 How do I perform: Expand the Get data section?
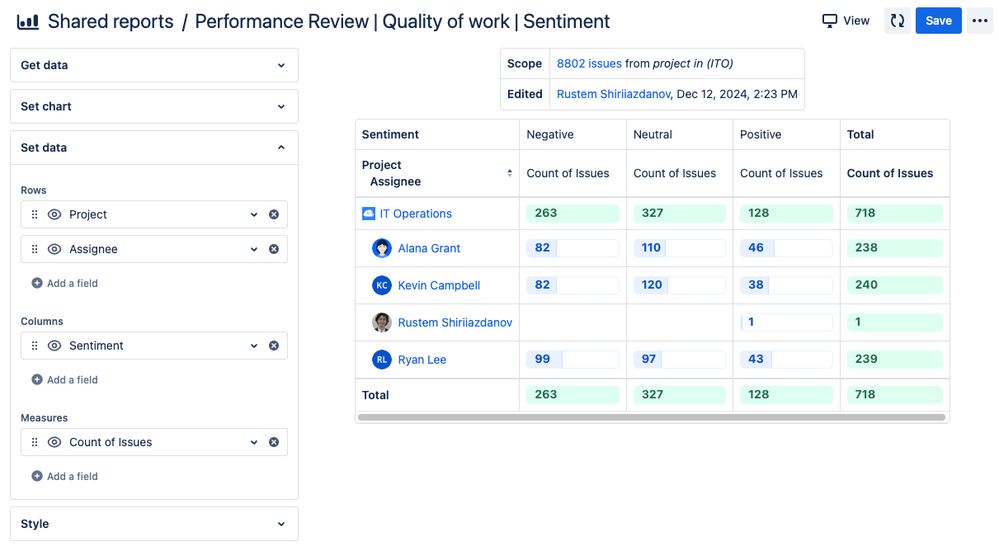[154, 65]
